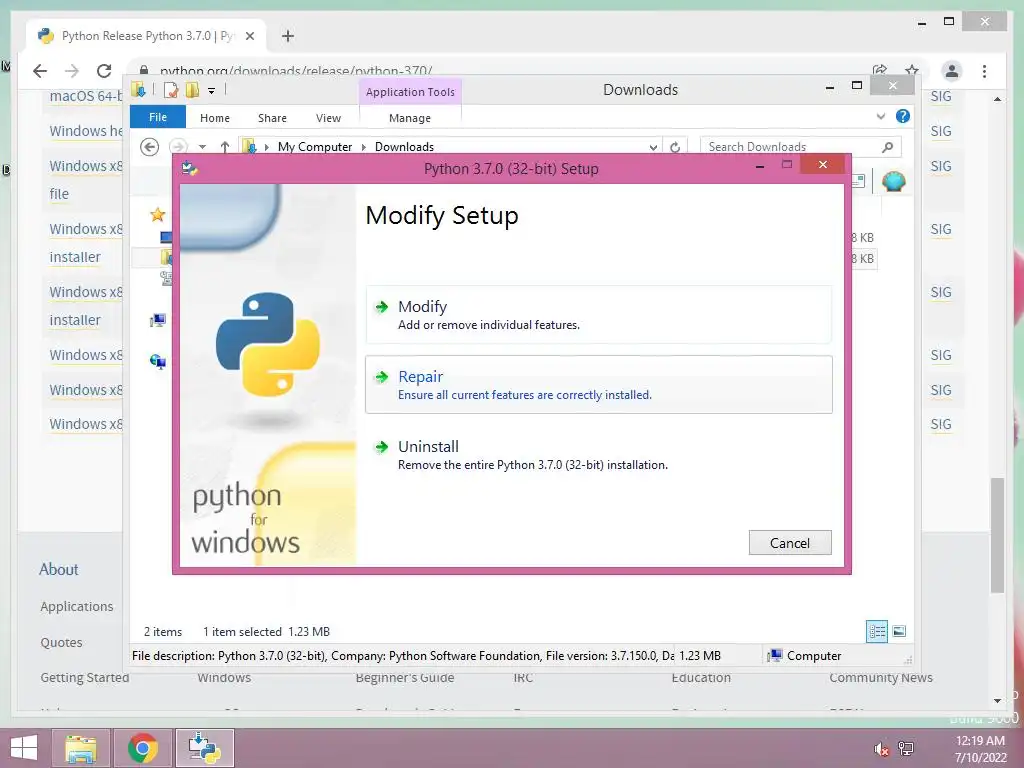Open Community News footer link

[881, 677]
